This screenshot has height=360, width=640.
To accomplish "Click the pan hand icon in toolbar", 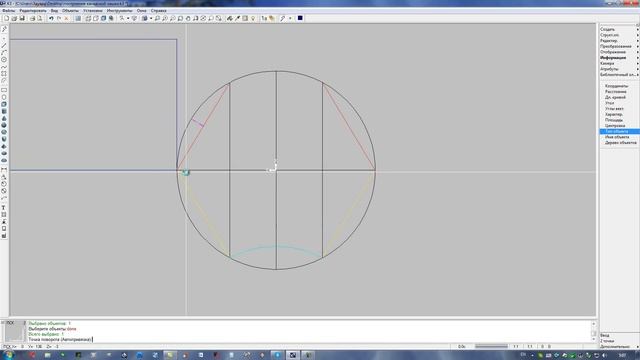I will (x=188, y=18).
